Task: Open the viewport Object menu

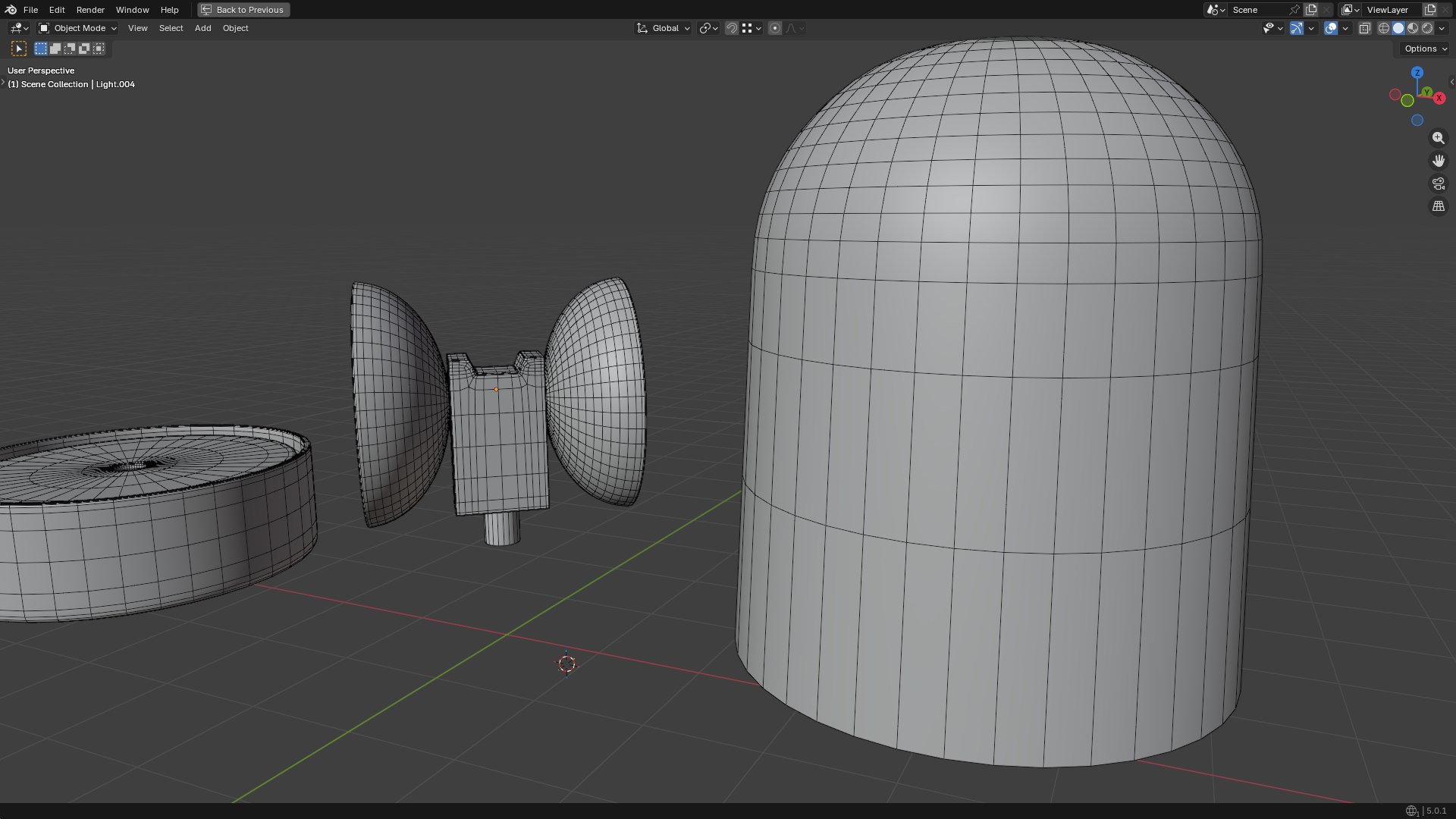Action: tap(235, 28)
